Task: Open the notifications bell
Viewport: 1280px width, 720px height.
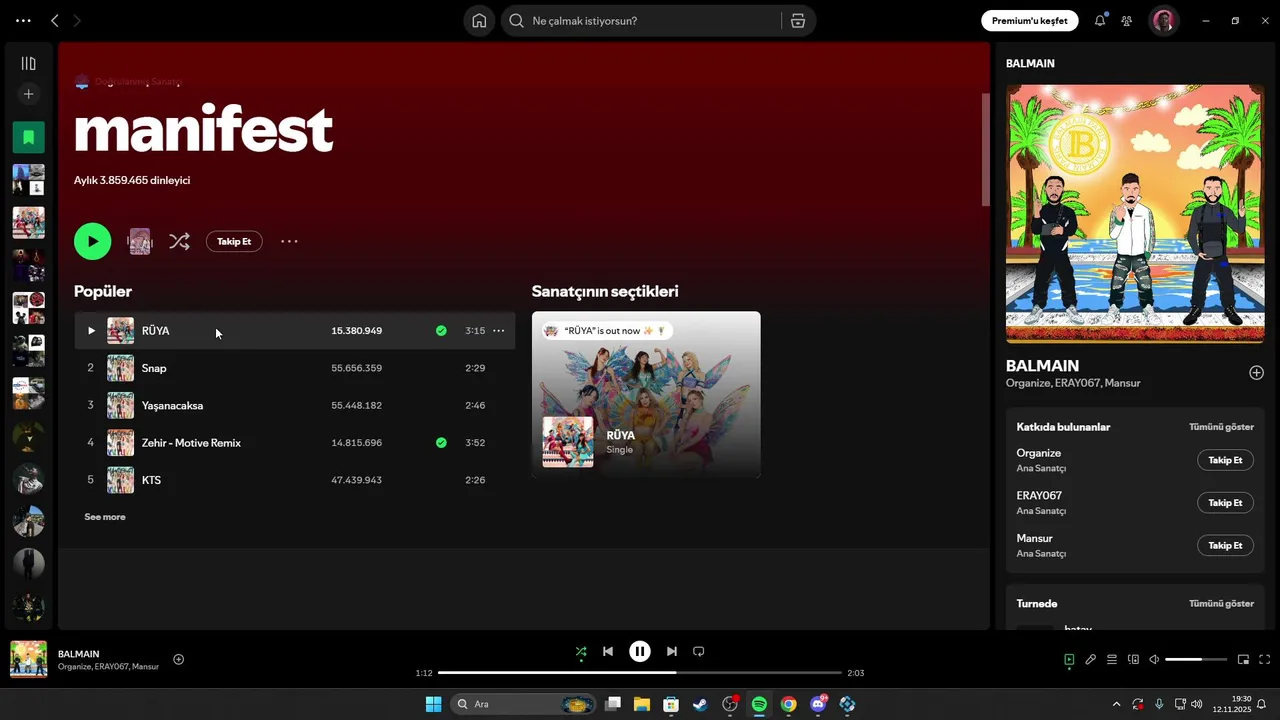Action: click(1100, 20)
